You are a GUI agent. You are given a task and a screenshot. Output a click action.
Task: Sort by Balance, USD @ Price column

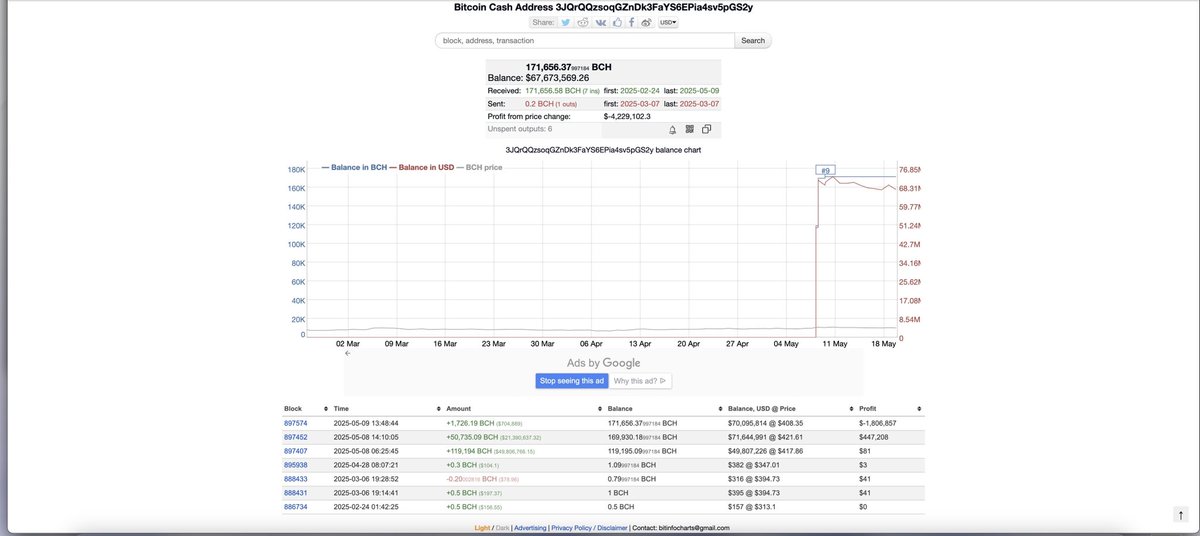click(789, 409)
